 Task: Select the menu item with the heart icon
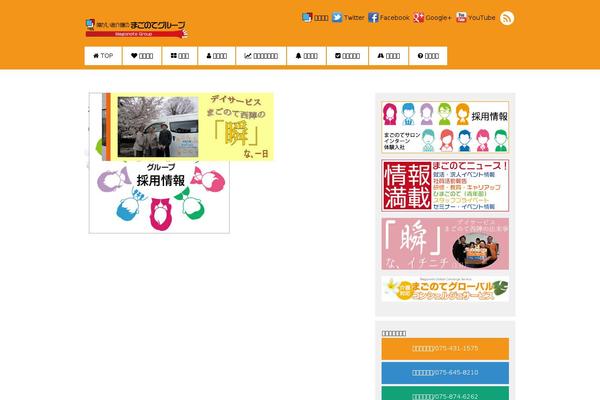(x=142, y=56)
